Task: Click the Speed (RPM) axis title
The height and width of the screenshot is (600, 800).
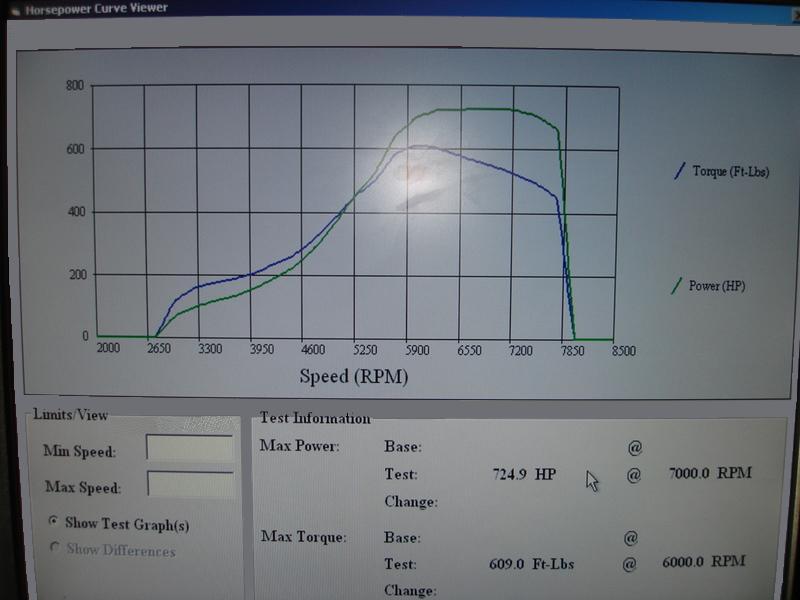Action: coord(354,377)
